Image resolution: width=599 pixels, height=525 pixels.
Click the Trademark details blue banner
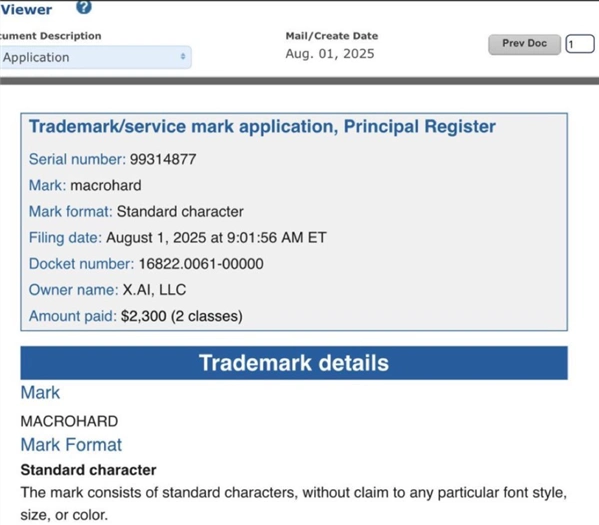[x=294, y=363]
